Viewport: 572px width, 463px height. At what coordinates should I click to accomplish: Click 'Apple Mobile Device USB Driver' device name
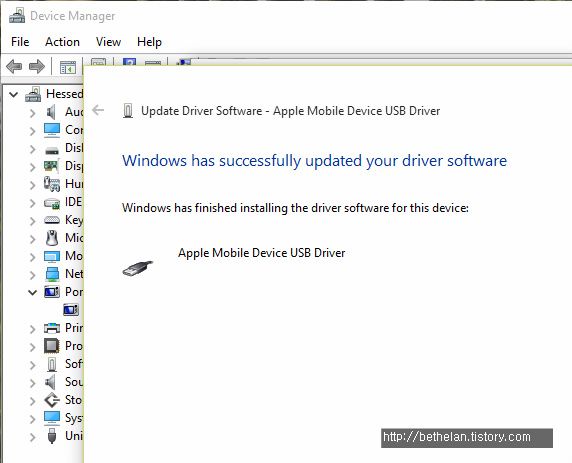(262, 253)
